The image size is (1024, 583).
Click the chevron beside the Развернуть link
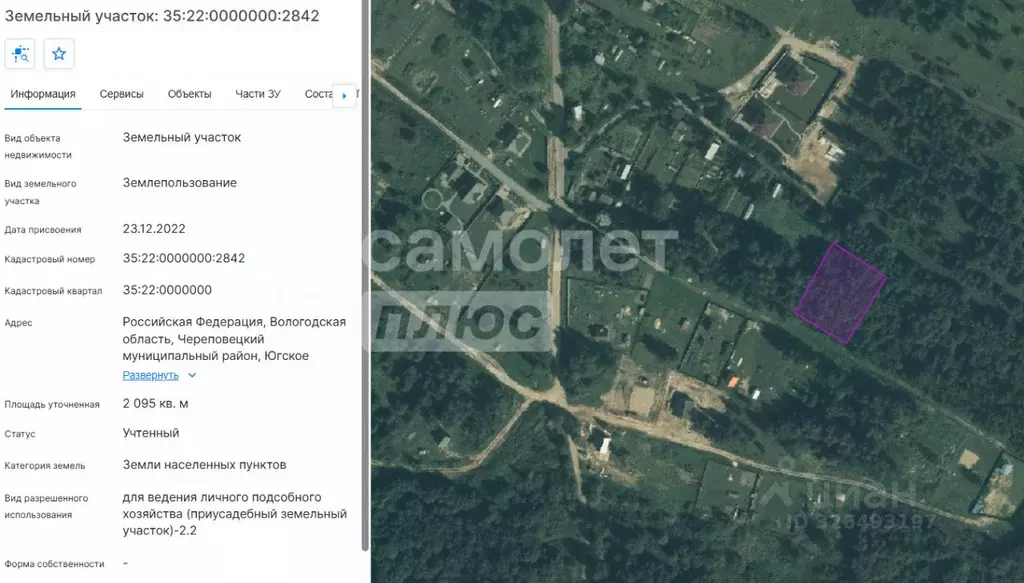192,376
